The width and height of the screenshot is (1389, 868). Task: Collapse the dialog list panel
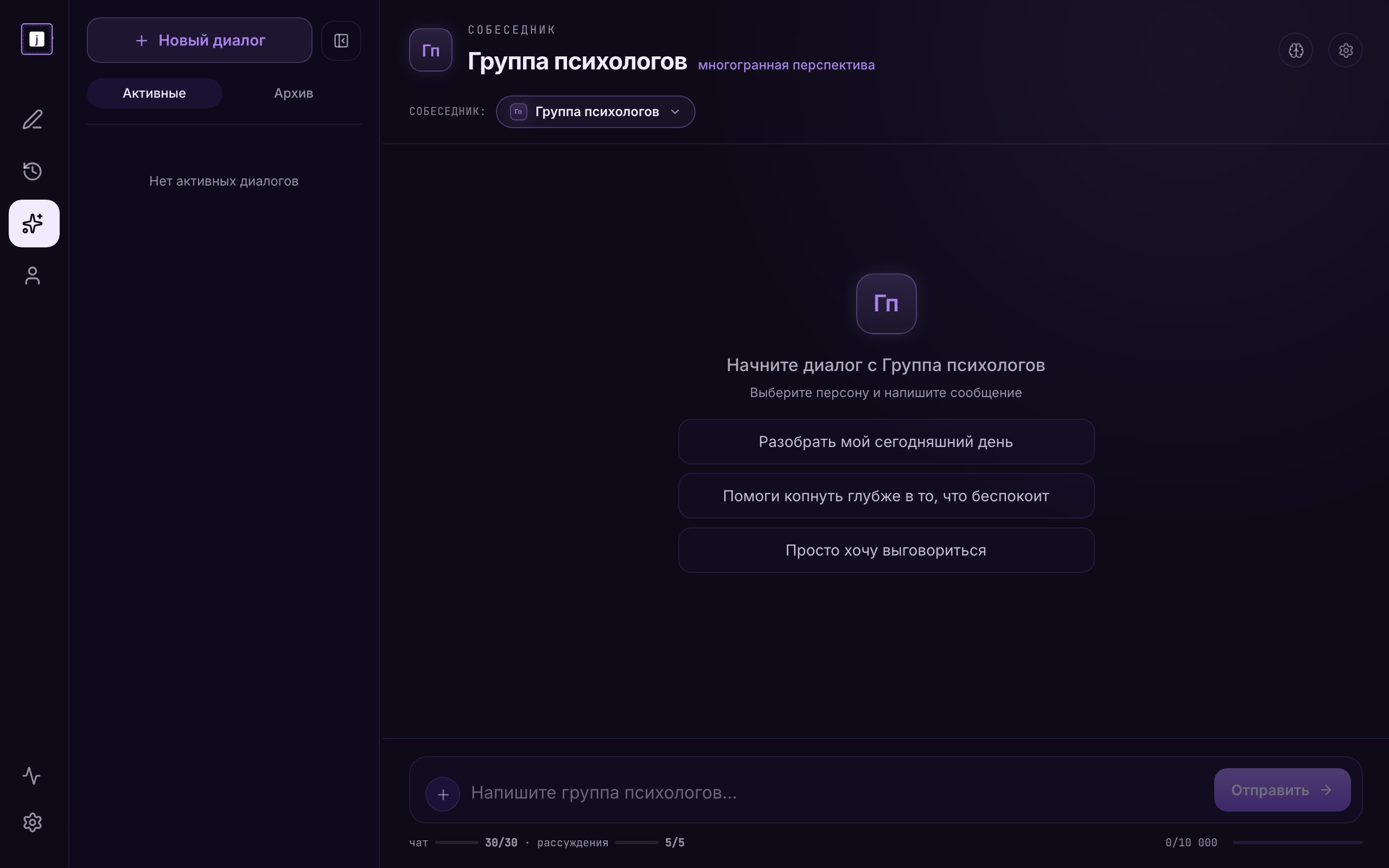point(341,41)
